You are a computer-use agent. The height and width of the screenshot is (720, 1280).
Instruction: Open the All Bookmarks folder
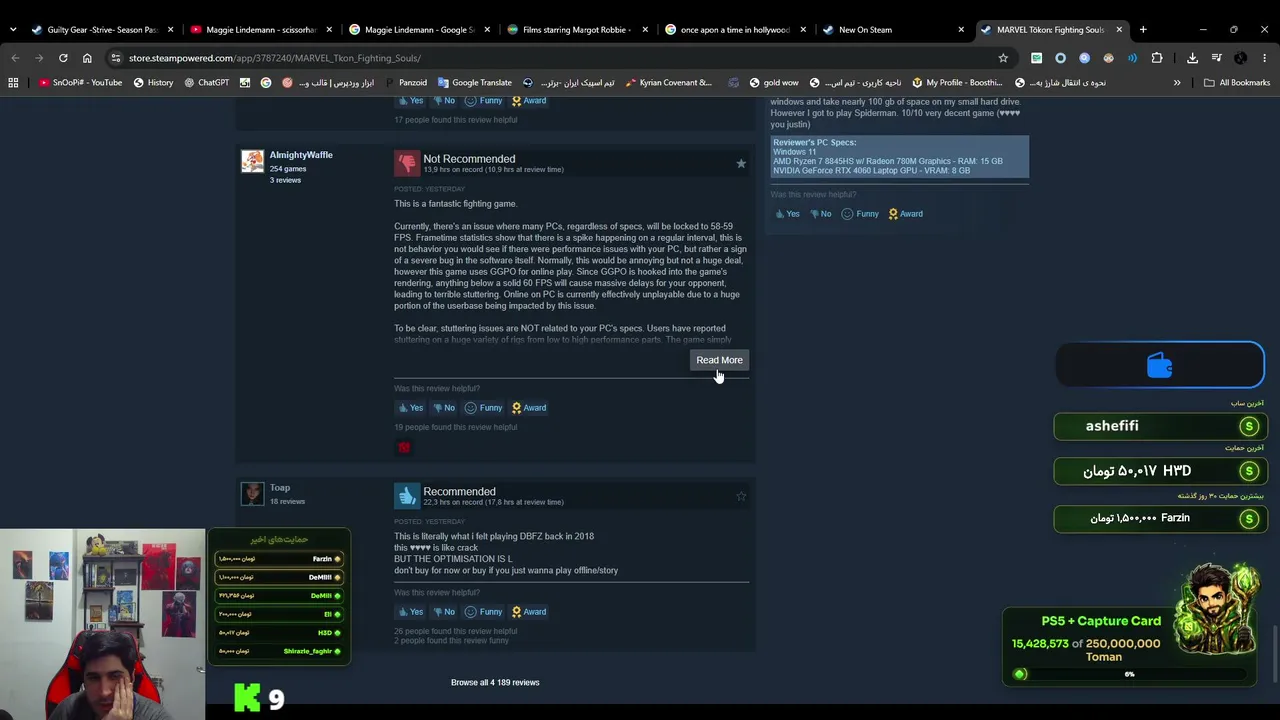point(1237,83)
